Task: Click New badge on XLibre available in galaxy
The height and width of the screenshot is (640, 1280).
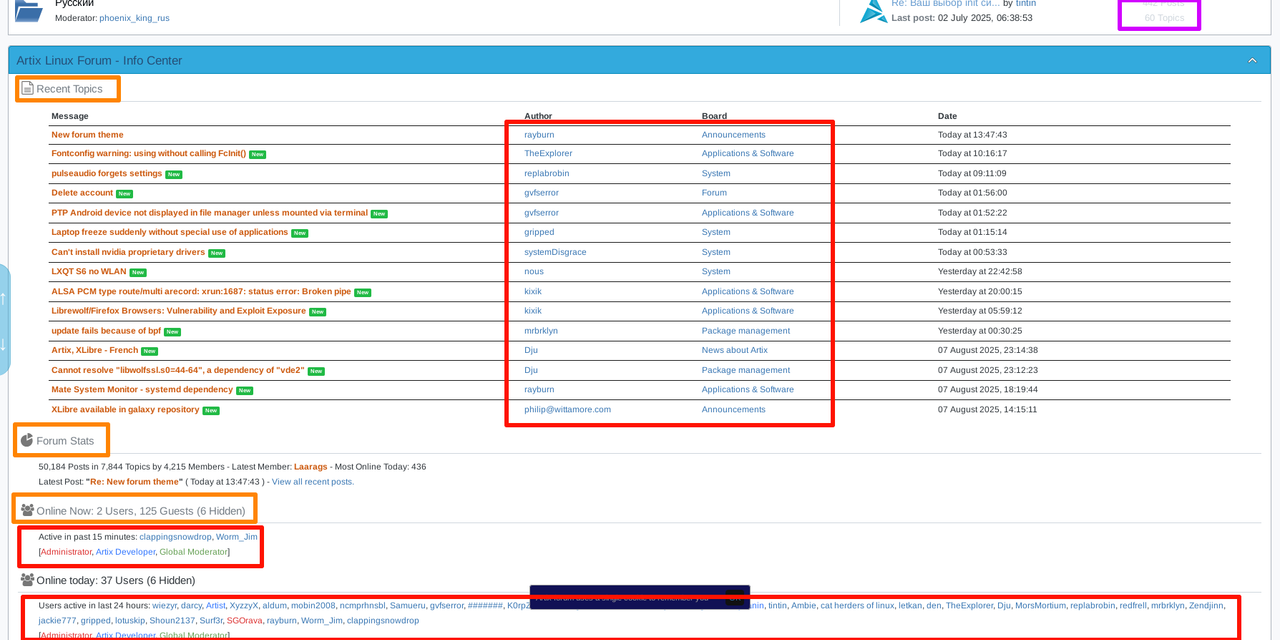Action: tap(211, 410)
